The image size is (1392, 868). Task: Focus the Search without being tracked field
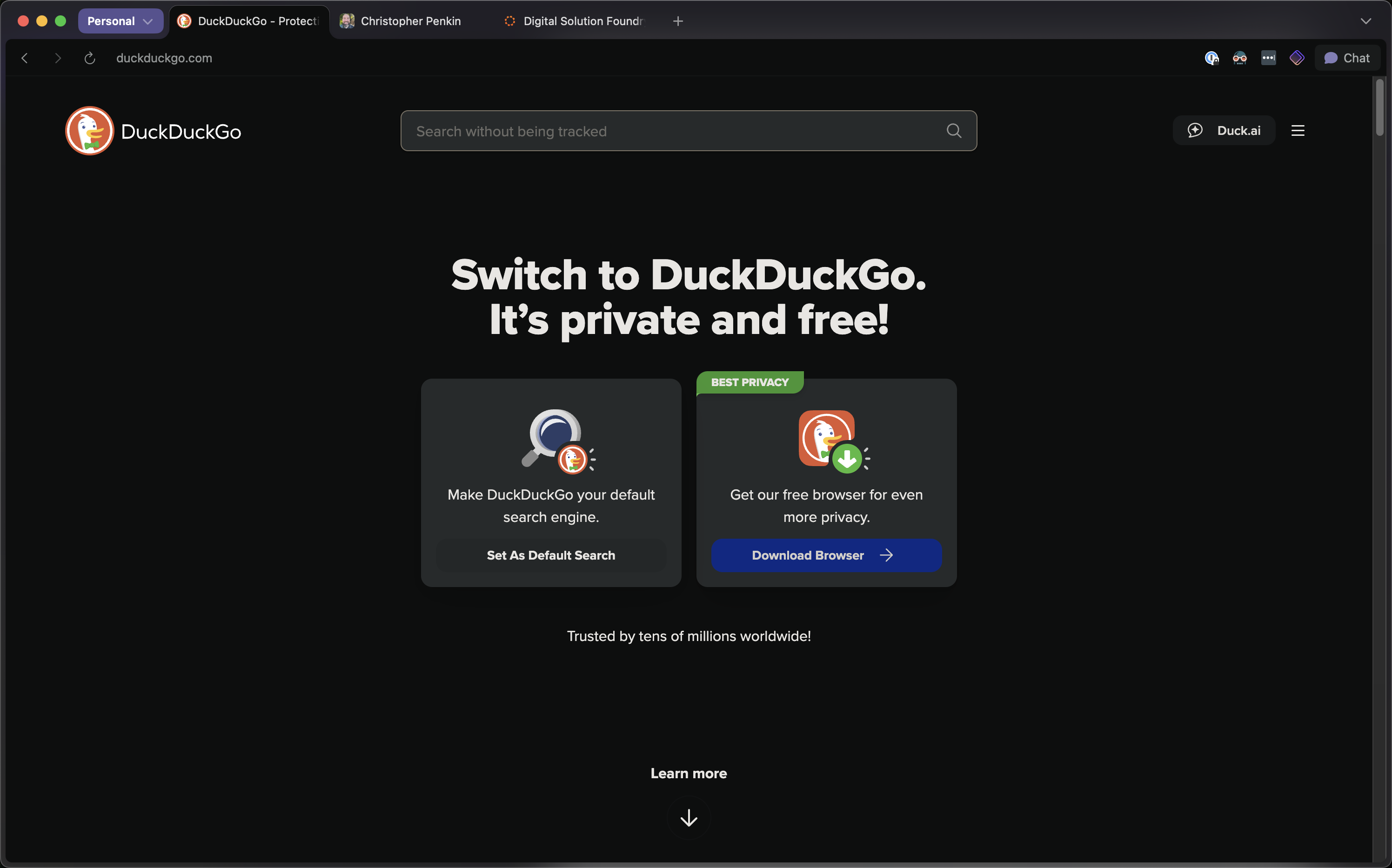(x=688, y=131)
